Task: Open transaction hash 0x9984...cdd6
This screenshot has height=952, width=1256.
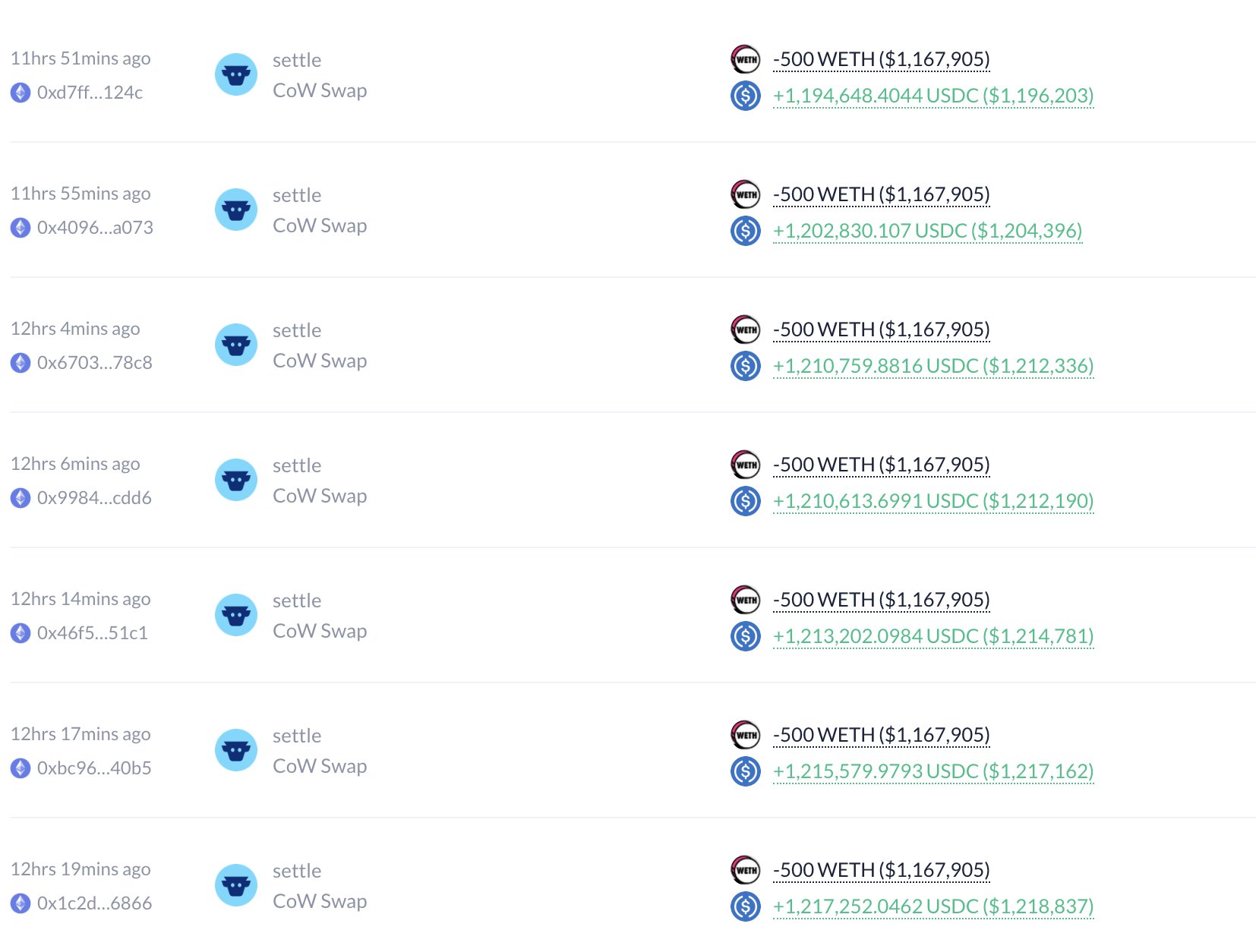Action: point(94,498)
